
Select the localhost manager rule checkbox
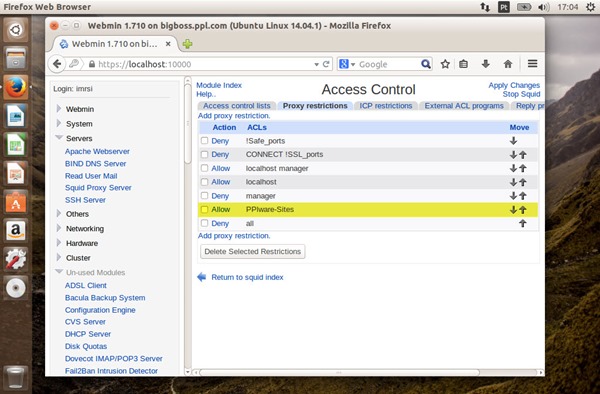(204, 168)
